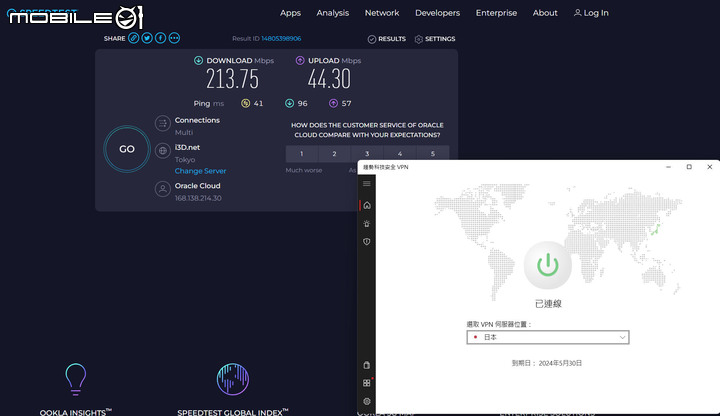
Task: Close the VPN window
Action: pos(709,167)
